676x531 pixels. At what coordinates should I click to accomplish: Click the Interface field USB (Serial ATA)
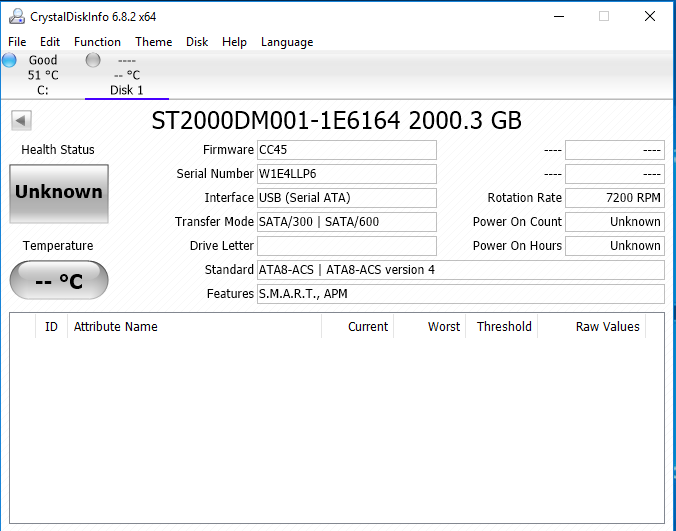coord(347,198)
